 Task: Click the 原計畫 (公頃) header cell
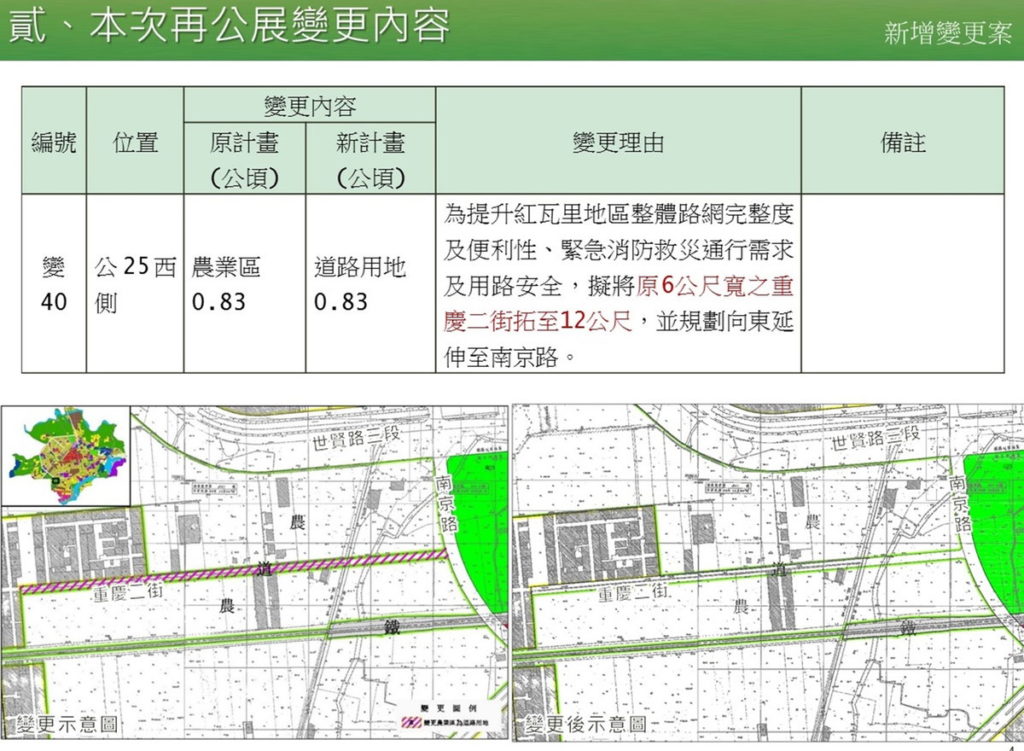click(x=245, y=159)
